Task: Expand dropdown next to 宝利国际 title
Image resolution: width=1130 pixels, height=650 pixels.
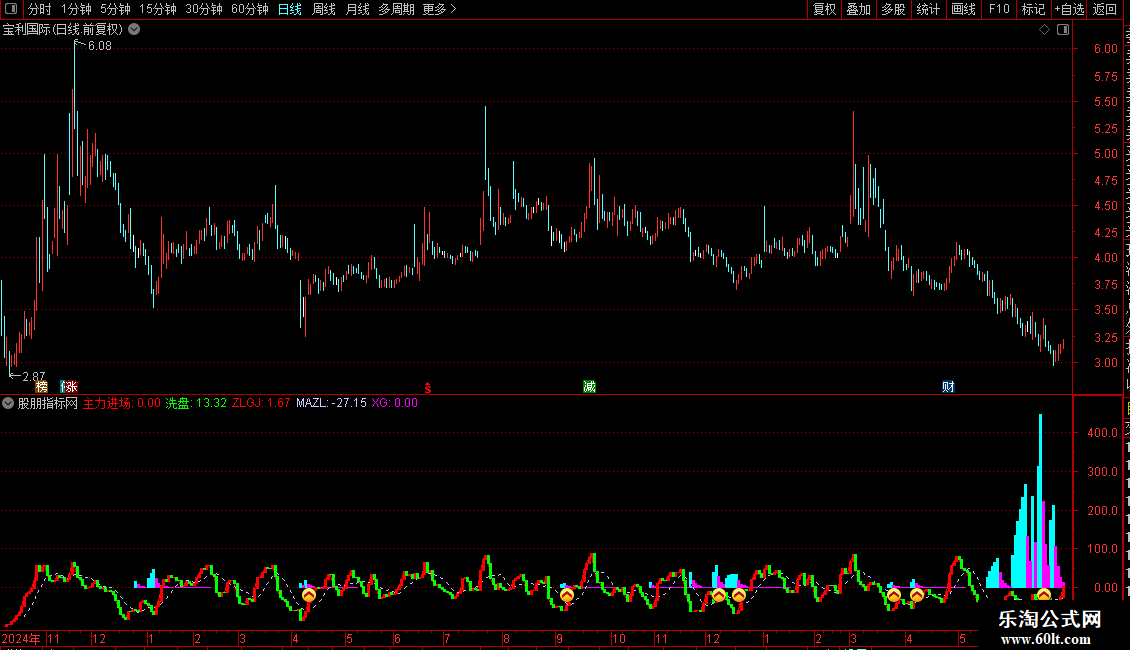Action: pos(134,30)
